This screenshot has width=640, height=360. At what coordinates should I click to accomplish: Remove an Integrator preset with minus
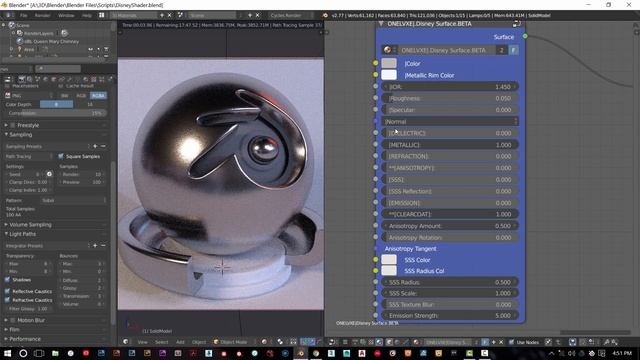pos(103,246)
